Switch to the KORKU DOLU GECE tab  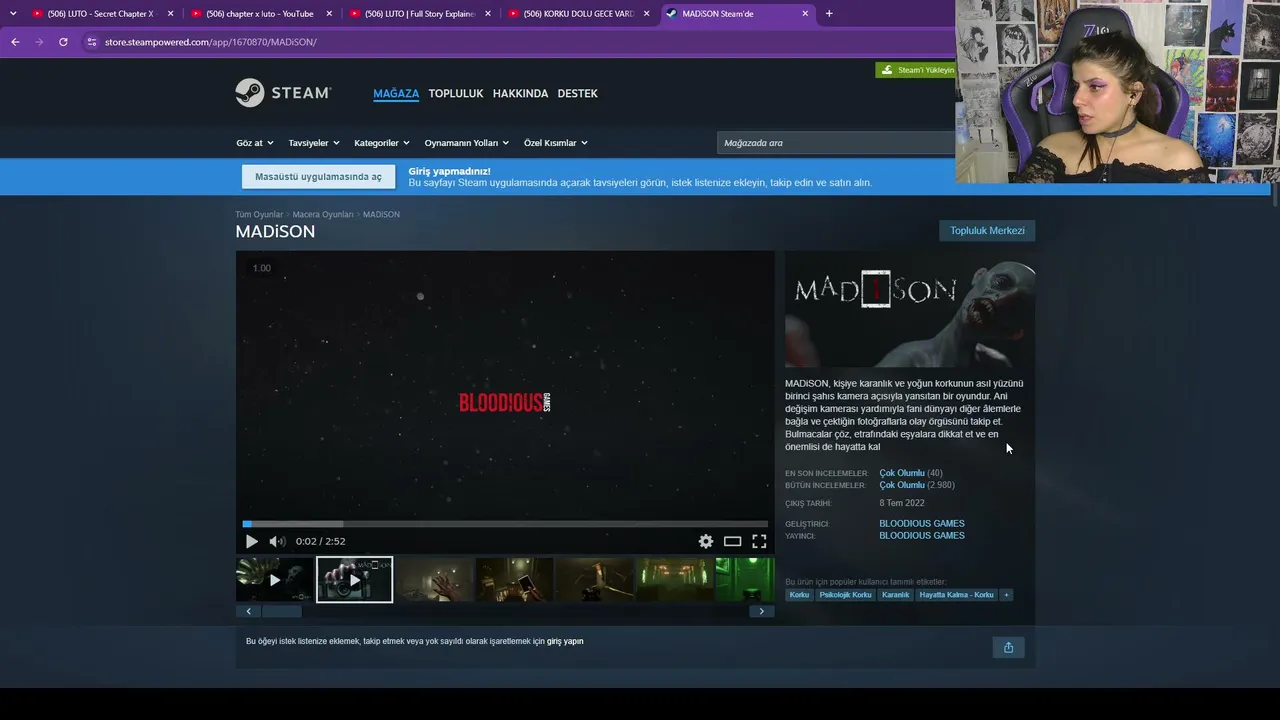(x=577, y=14)
